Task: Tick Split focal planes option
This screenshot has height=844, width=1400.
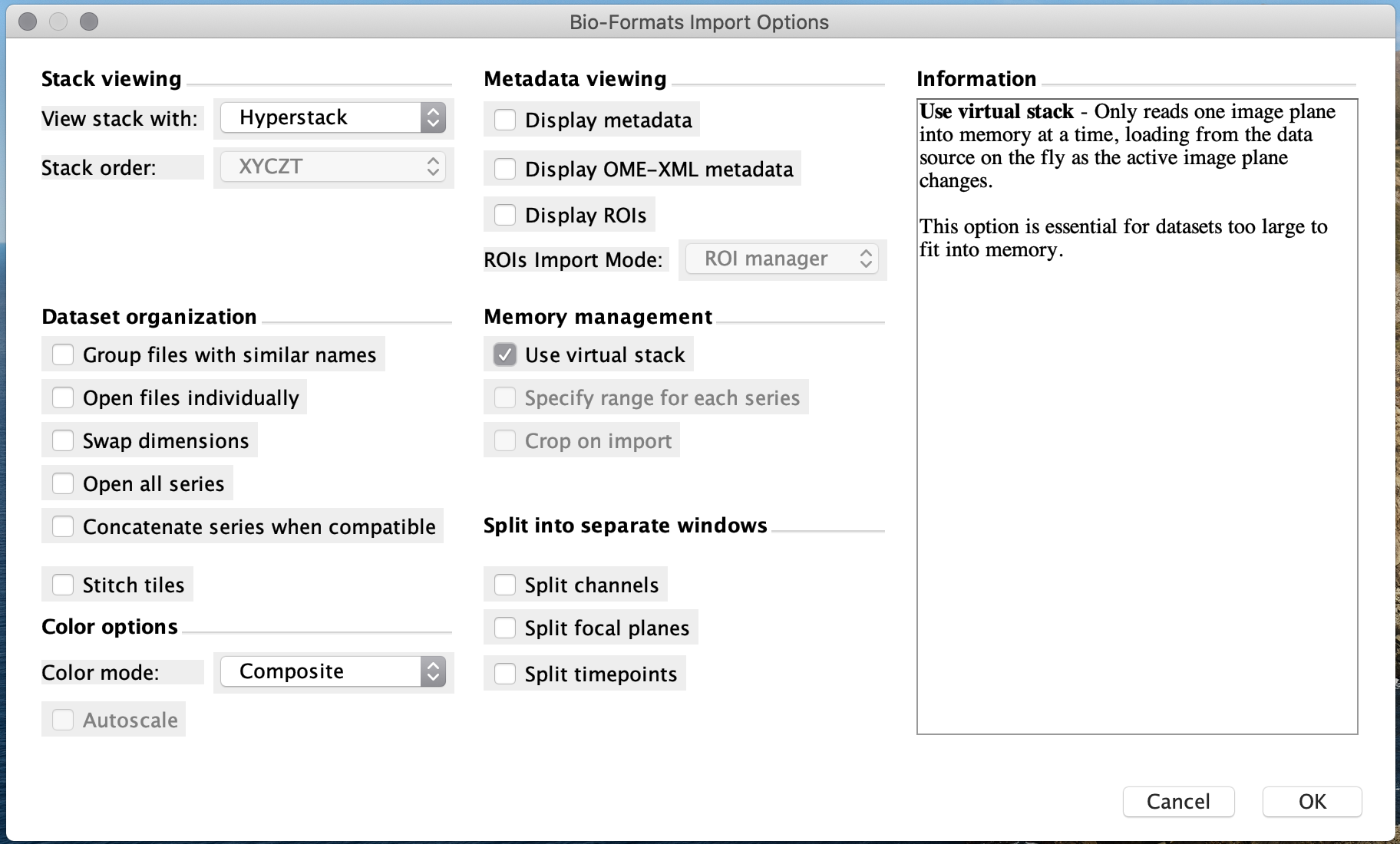Action: (x=505, y=628)
